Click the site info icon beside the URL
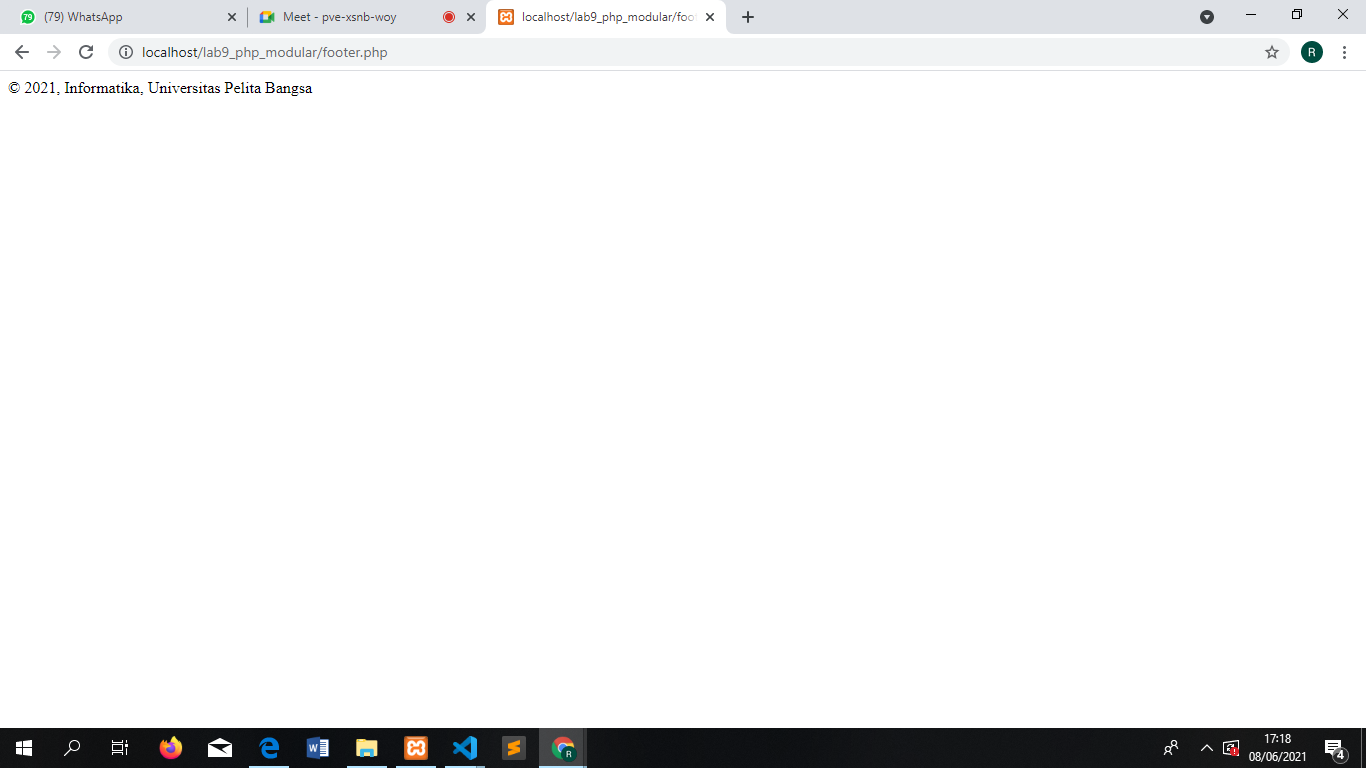Screen dimensions: 1366x768 124,52
